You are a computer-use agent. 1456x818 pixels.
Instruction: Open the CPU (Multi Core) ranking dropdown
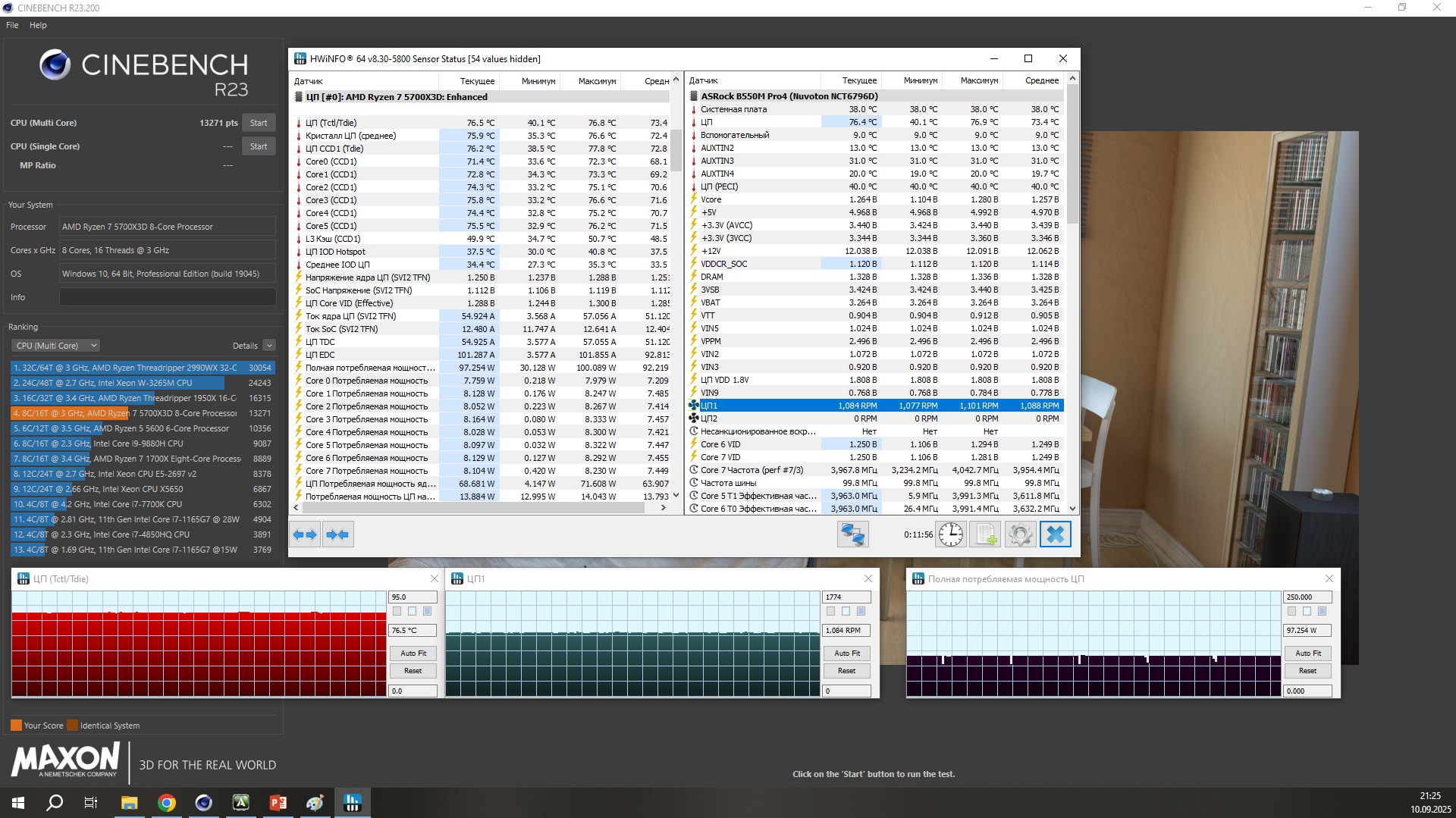[x=56, y=346]
